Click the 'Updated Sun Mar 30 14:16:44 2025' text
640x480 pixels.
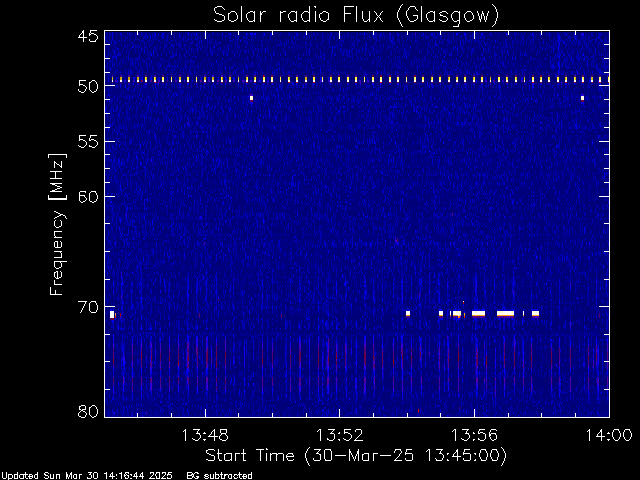point(87,476)
